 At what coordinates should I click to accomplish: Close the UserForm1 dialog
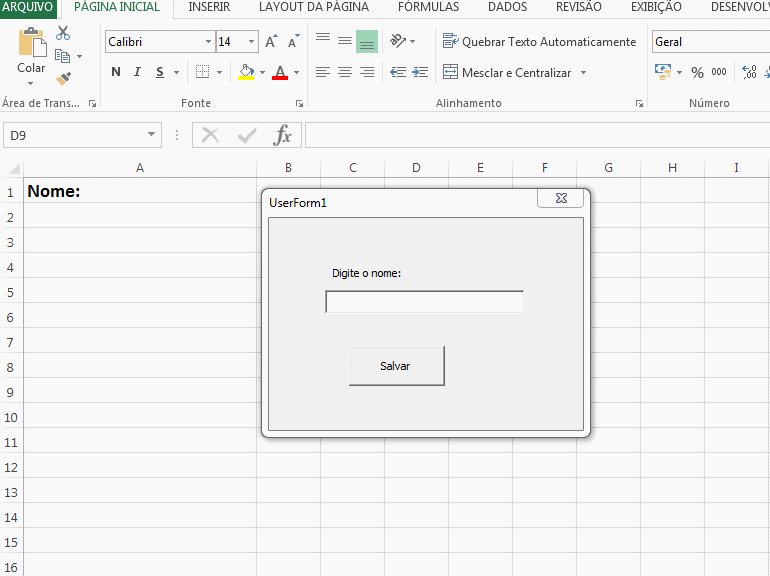(561, 198)
